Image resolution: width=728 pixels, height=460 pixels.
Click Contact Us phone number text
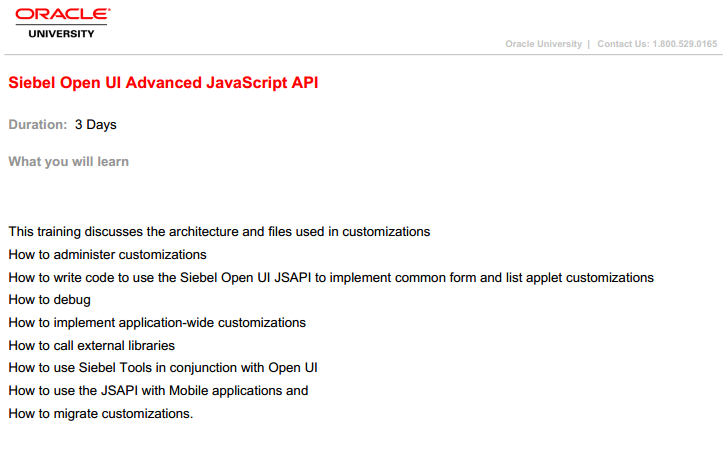point(657,44)
